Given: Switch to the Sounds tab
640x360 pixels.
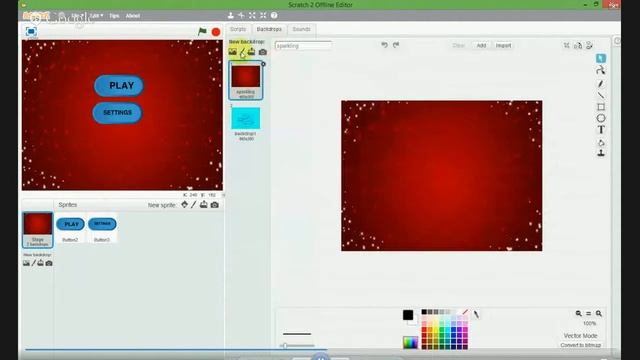Looking at the screenshot, I should 302,29.
